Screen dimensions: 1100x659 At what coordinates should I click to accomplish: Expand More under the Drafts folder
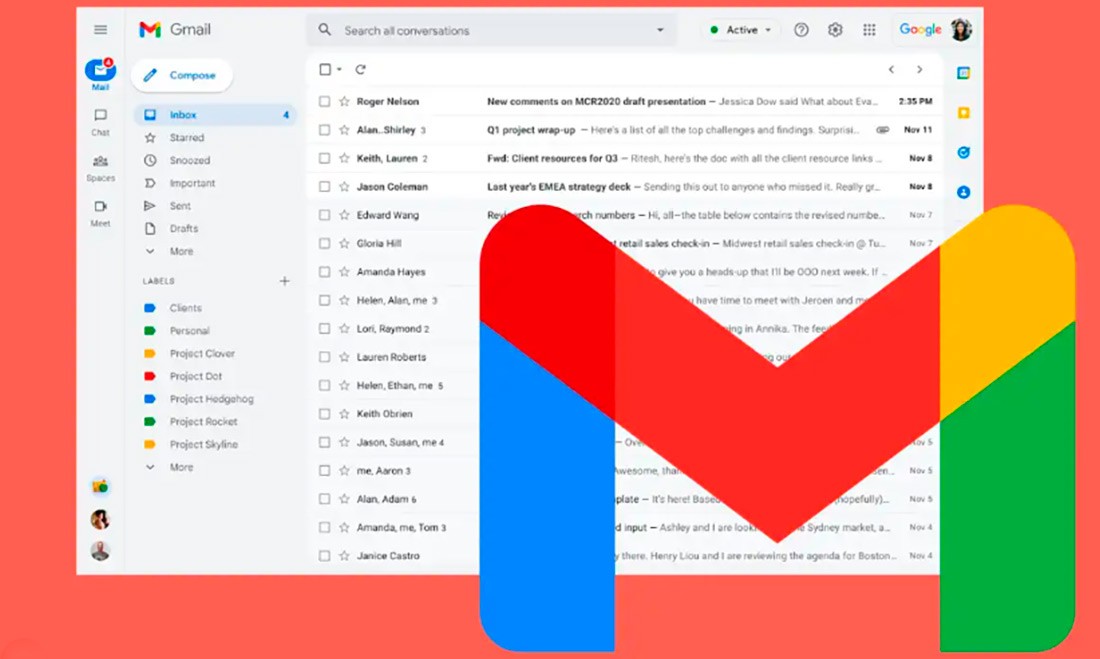[x=180, y=252]
